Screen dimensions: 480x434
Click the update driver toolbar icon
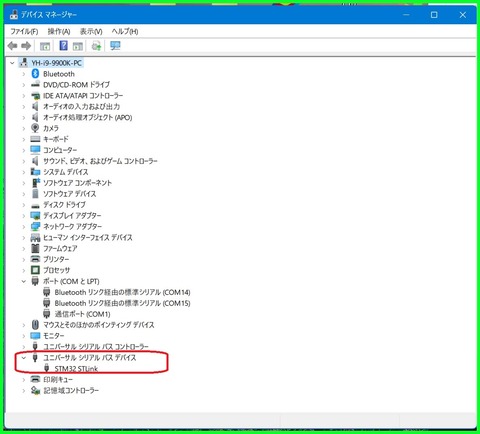96,46
